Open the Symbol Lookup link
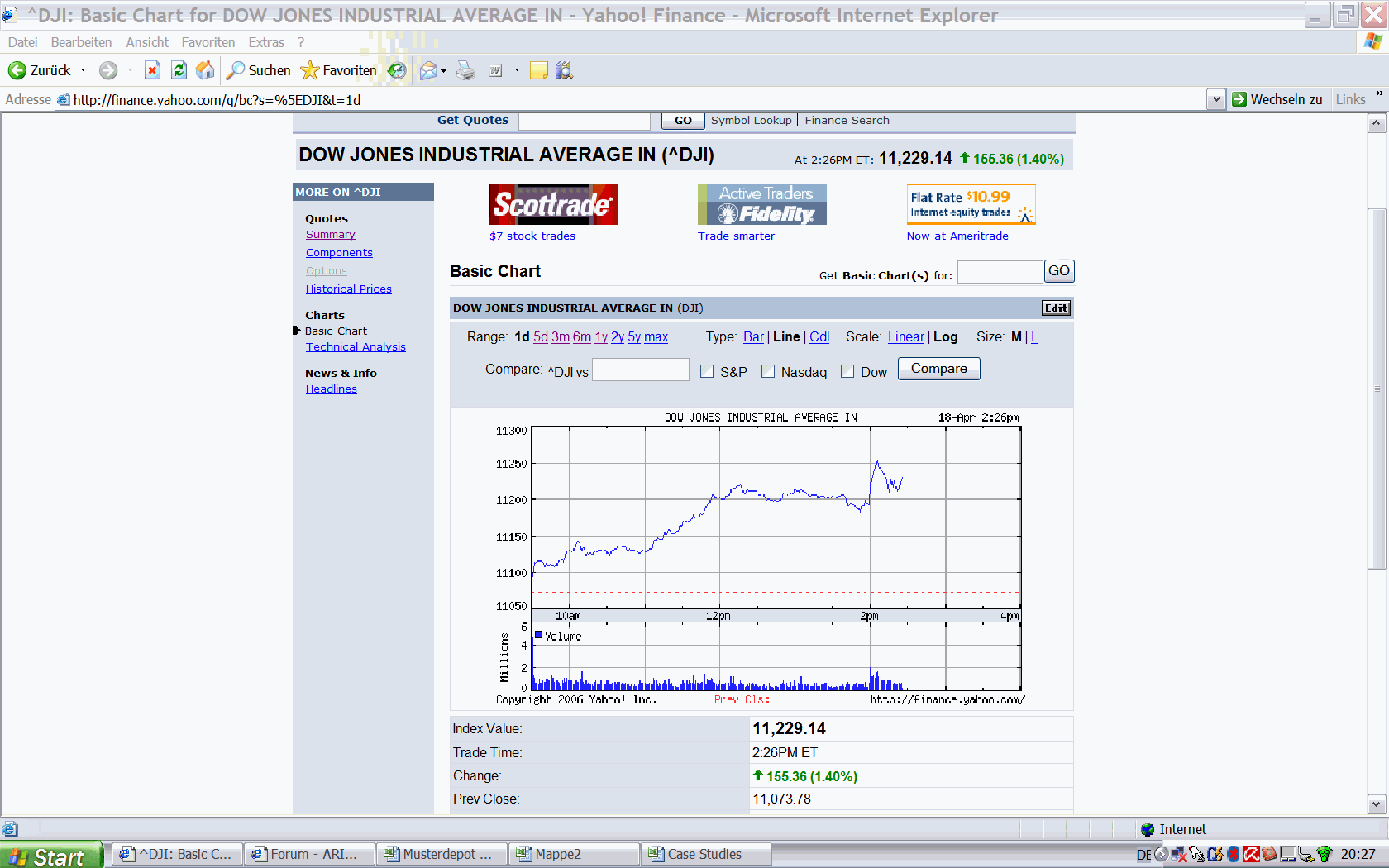Screen dimensions: 1389x868 (x=751, y=121)
